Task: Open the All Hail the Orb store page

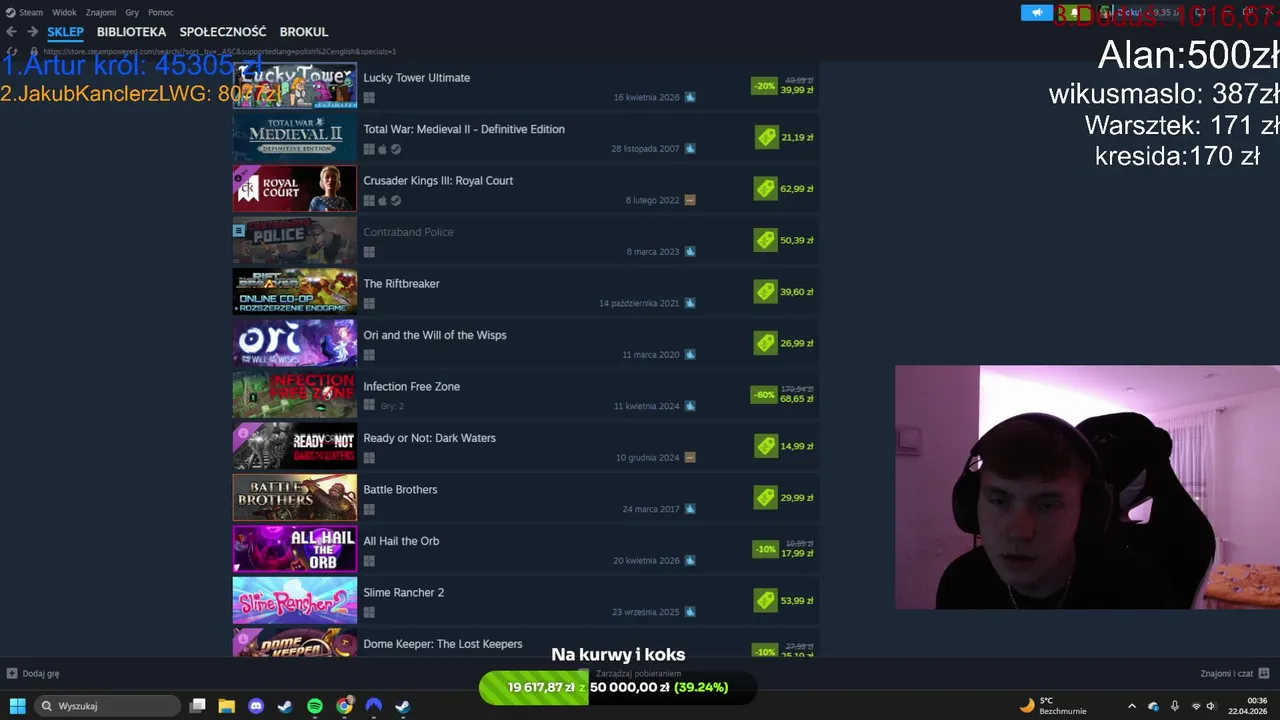Action: click(x=526, y=549)
